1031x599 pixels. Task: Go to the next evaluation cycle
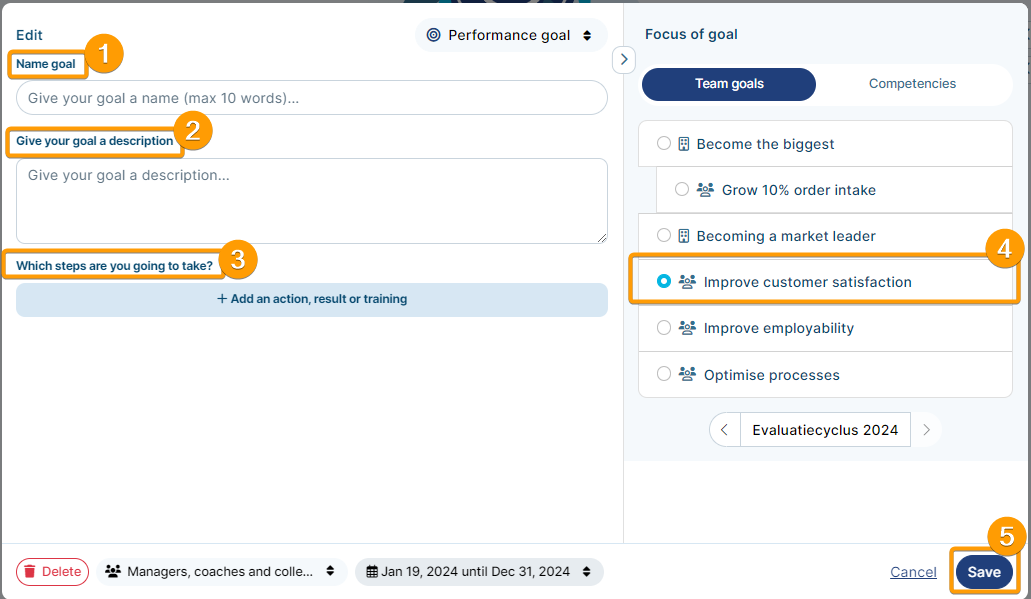926,430
